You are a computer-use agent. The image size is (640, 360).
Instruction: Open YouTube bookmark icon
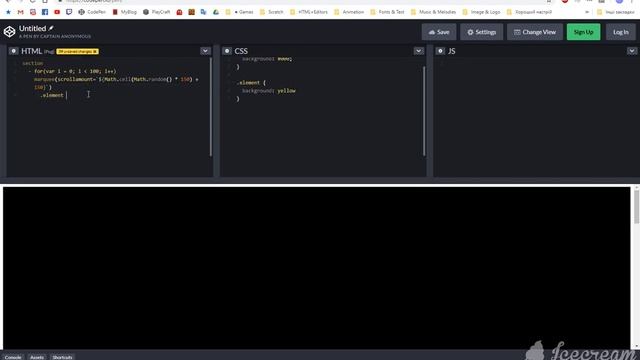(57, 12)
